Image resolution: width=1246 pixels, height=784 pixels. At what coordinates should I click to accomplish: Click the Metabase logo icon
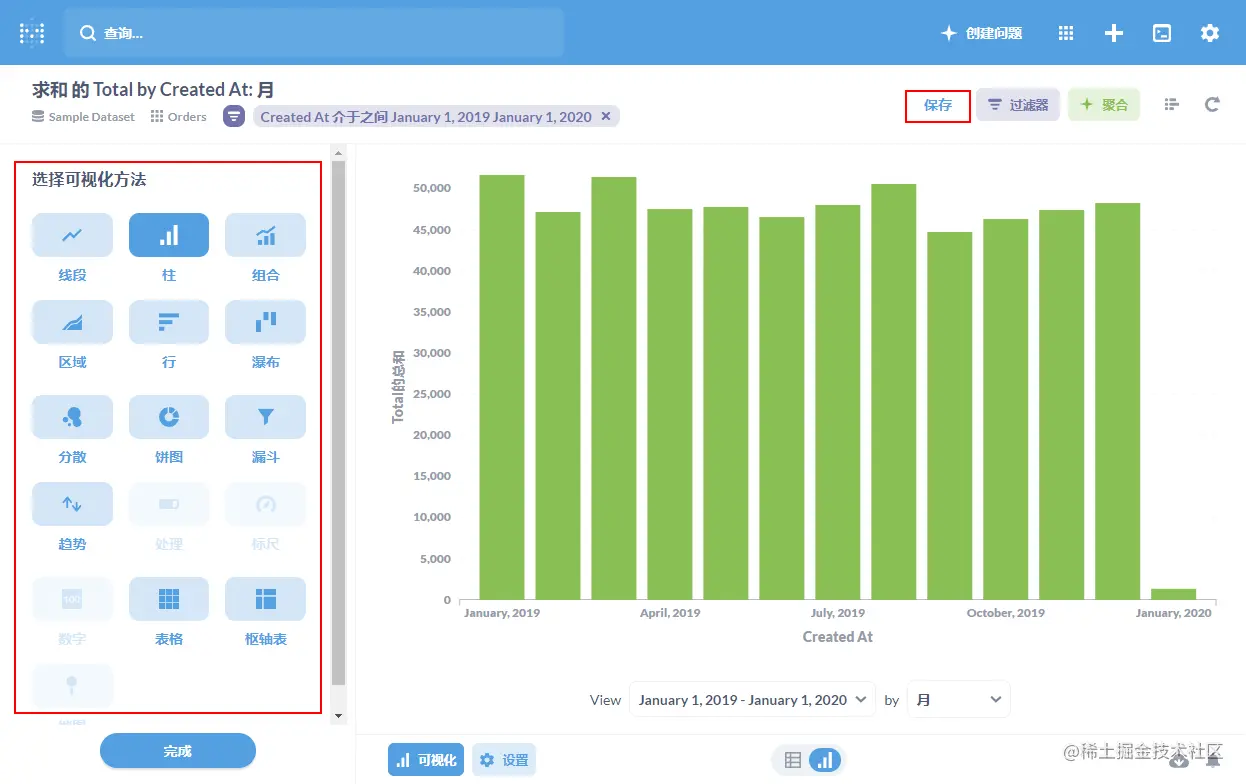[32, 33]
